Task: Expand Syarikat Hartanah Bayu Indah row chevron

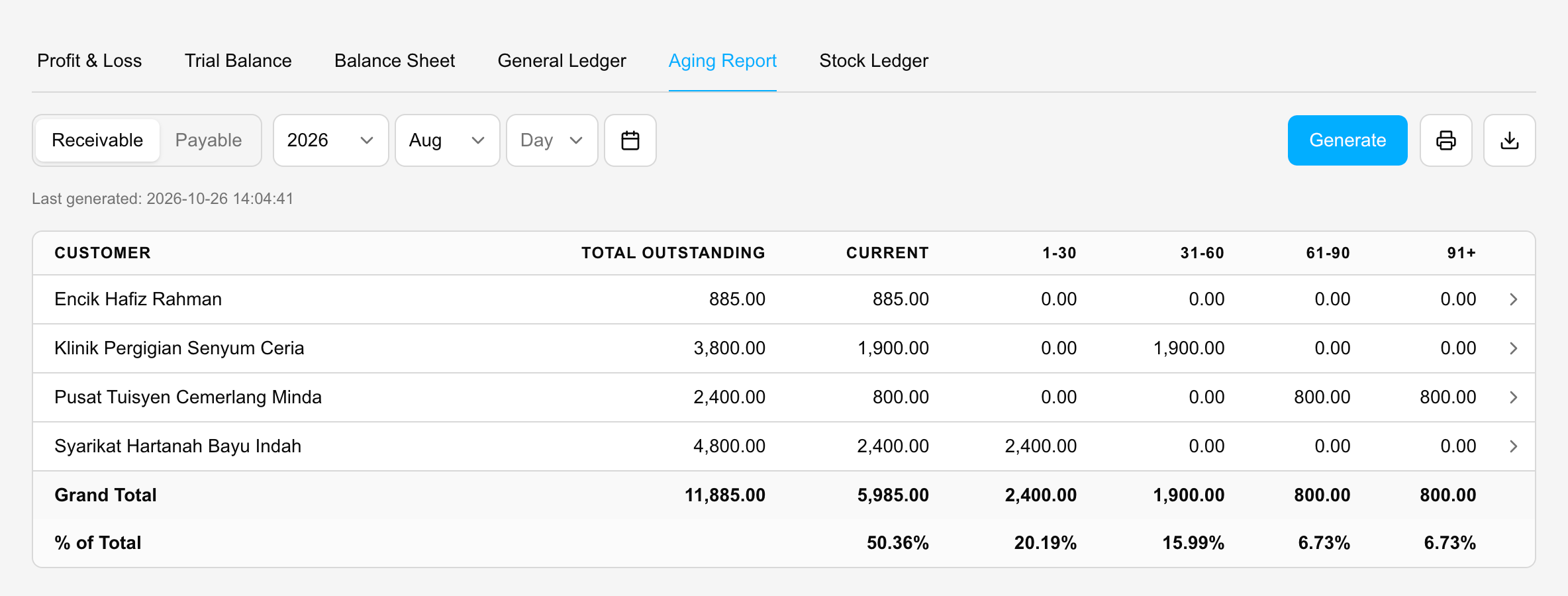Action: [x=1513, y=446]
